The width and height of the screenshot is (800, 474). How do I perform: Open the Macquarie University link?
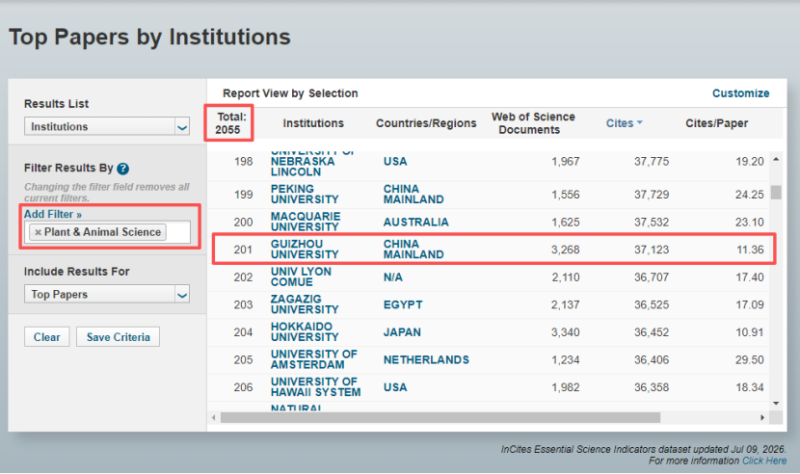(x=305, y=221)
